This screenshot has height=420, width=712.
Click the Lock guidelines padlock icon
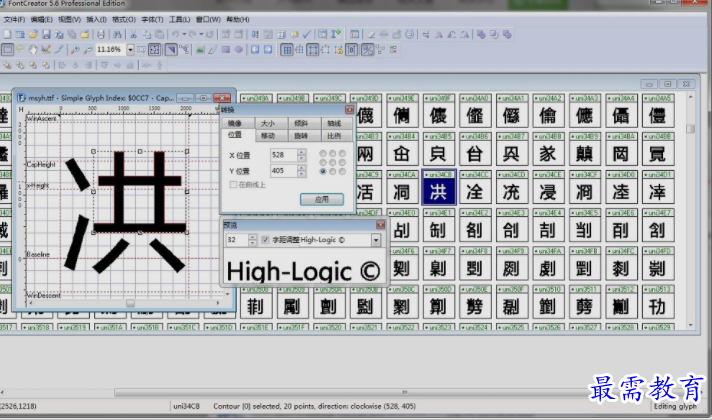pyautogui.click(x=339, y=49)
